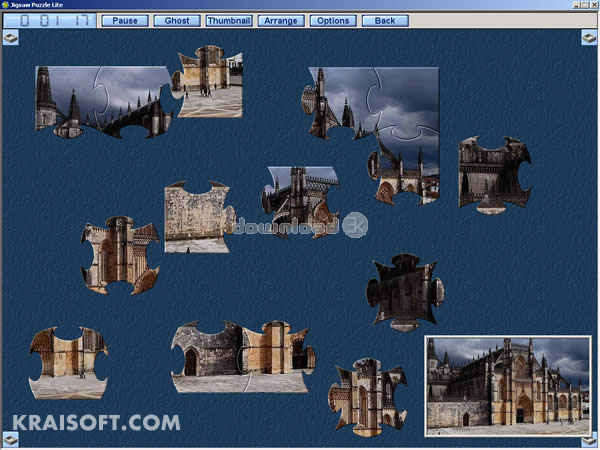Click the bottom-left piece tray icon
Viewport: 600px width, 450px height.
pyautogui.click(x=10, y=439)
